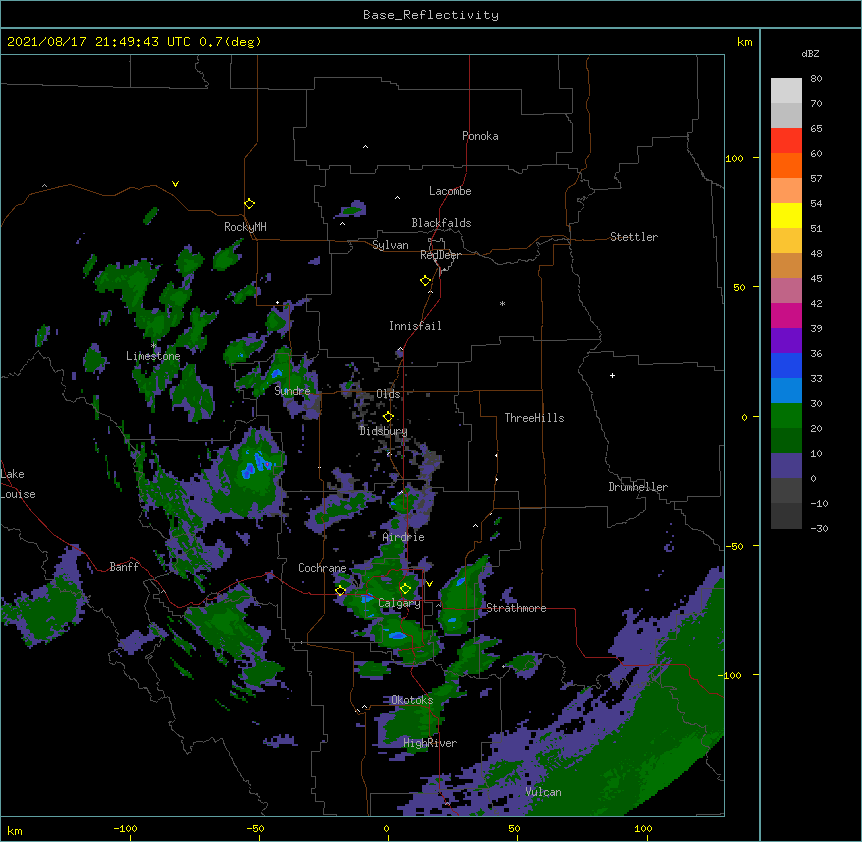The height and width of the screenshot is (842, 862).
Task: Click the white asterisk marker east of Innisfail
Action: 502,303
